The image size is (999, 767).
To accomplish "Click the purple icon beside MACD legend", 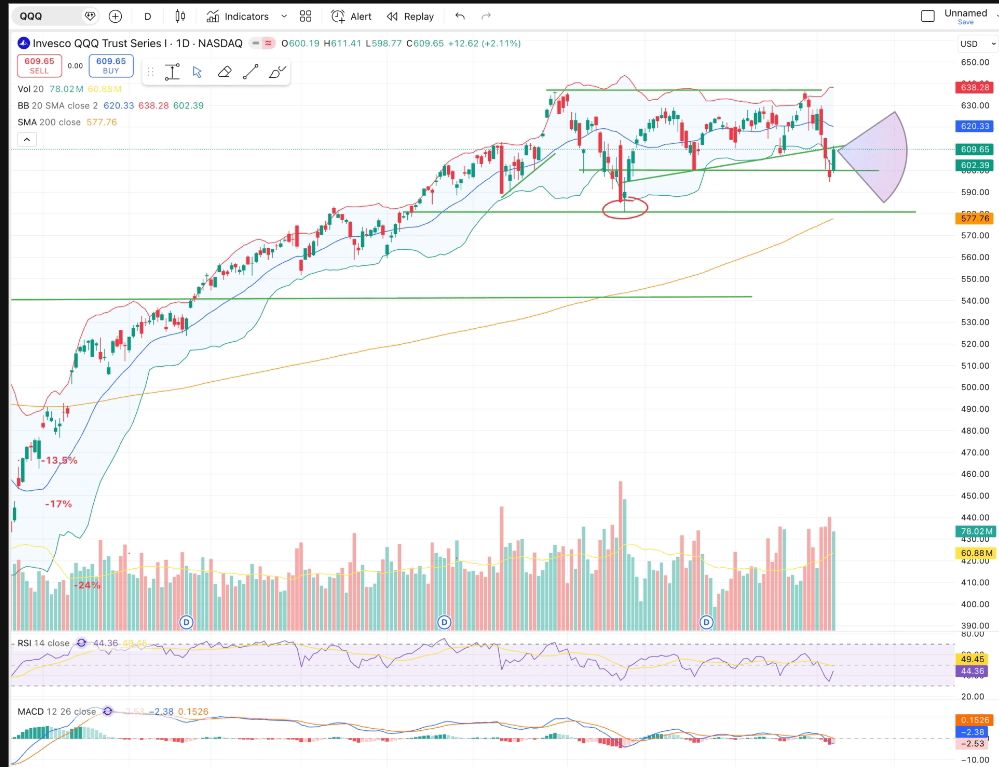I will pos(108,711).
